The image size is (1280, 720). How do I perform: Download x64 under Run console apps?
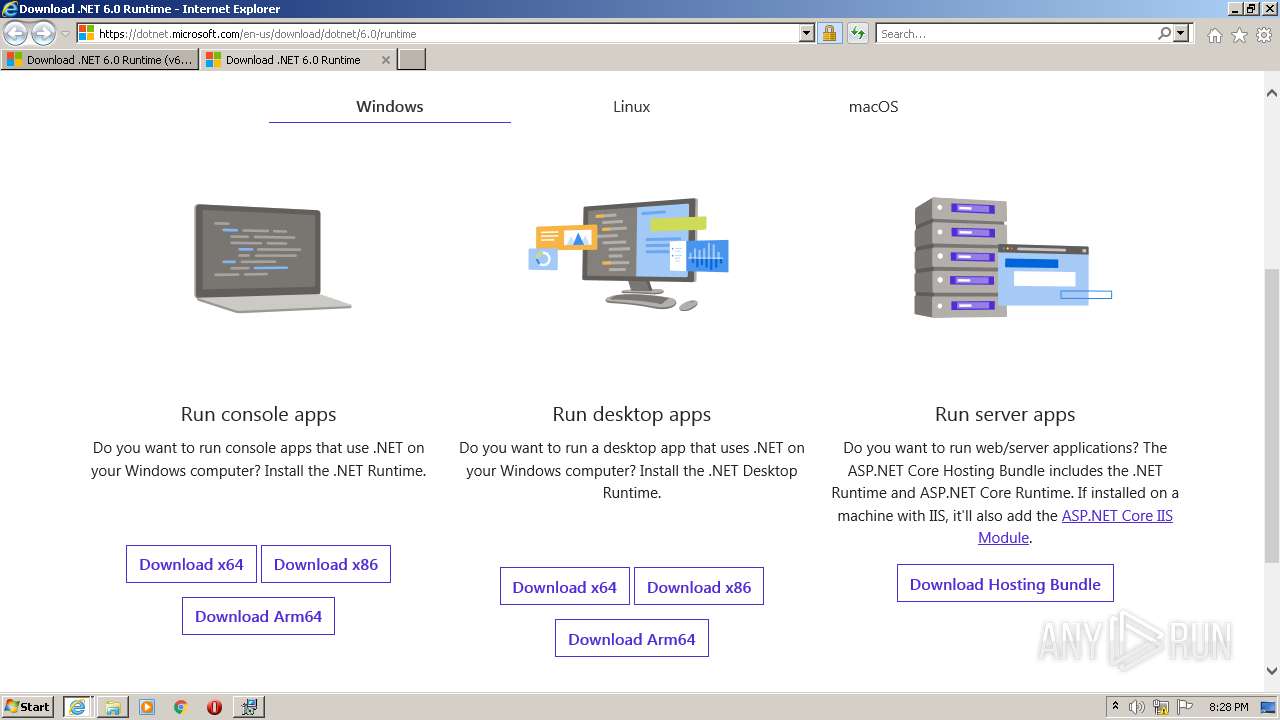coord(191,564)
